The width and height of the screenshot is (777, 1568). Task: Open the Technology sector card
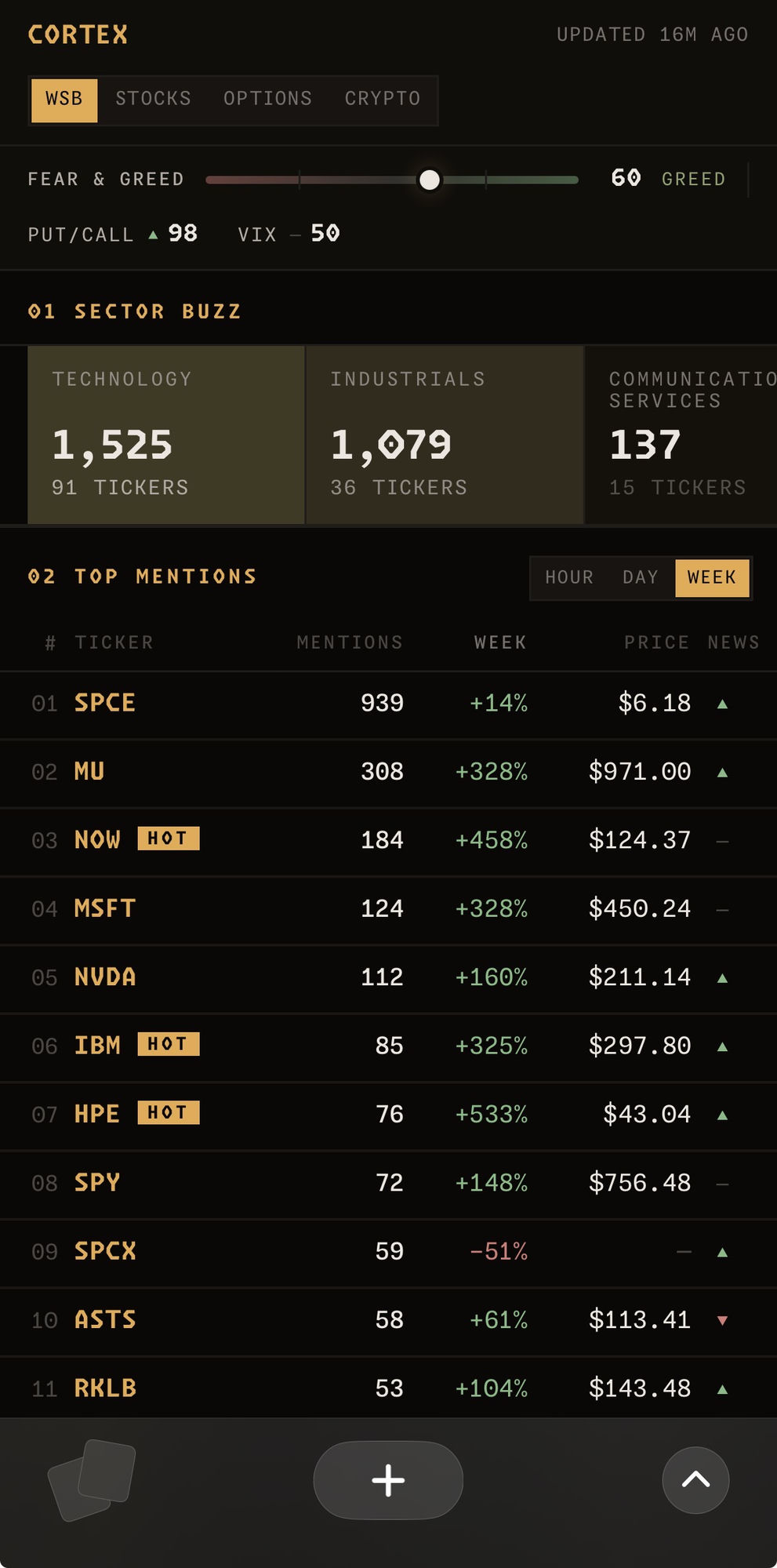pos(166,435)
